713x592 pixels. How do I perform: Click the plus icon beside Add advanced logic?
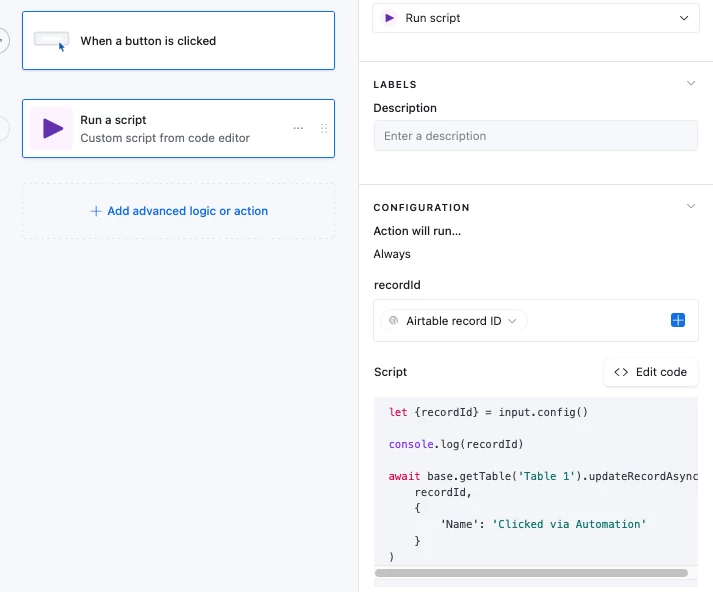click(x=96, y=211)
